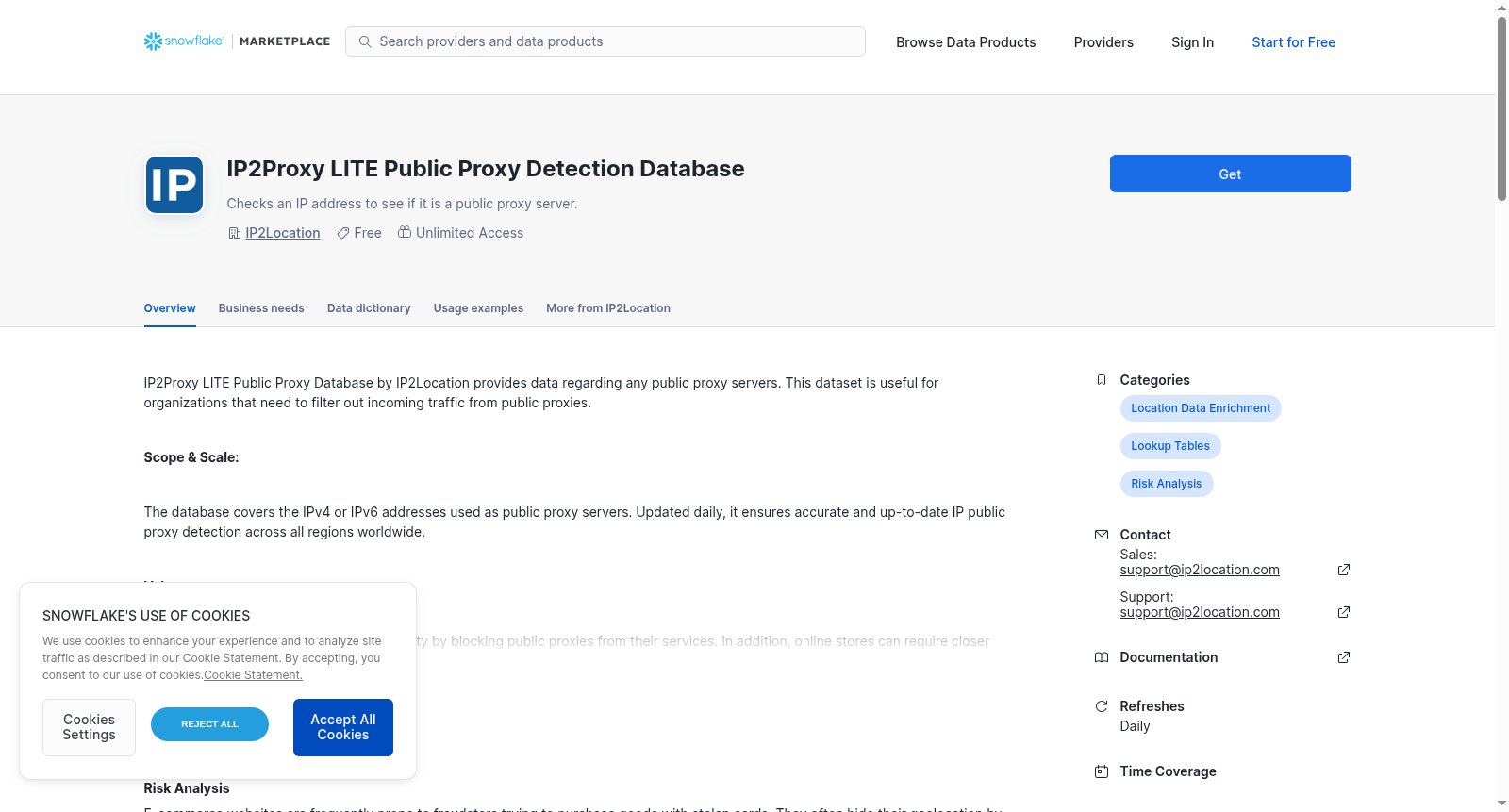This screenshot has width=1509, height=812.
Task: Click the Support support@ip2location.com email link
Action: click(x=1200, y=612)
